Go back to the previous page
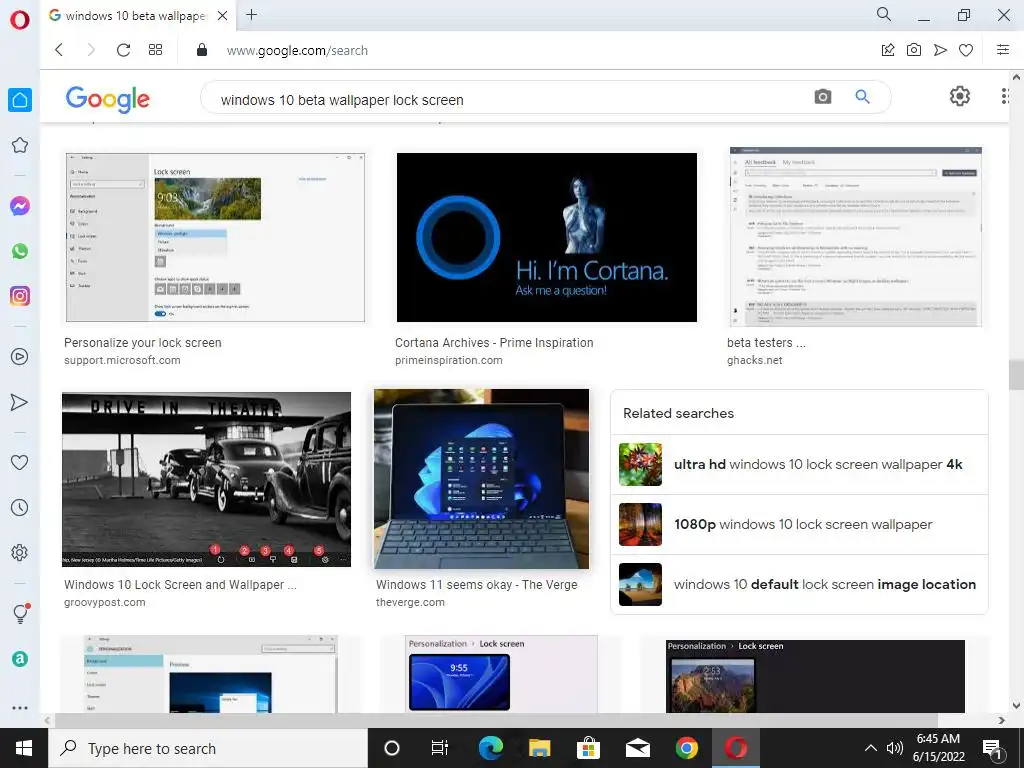 tap(59, 50)
